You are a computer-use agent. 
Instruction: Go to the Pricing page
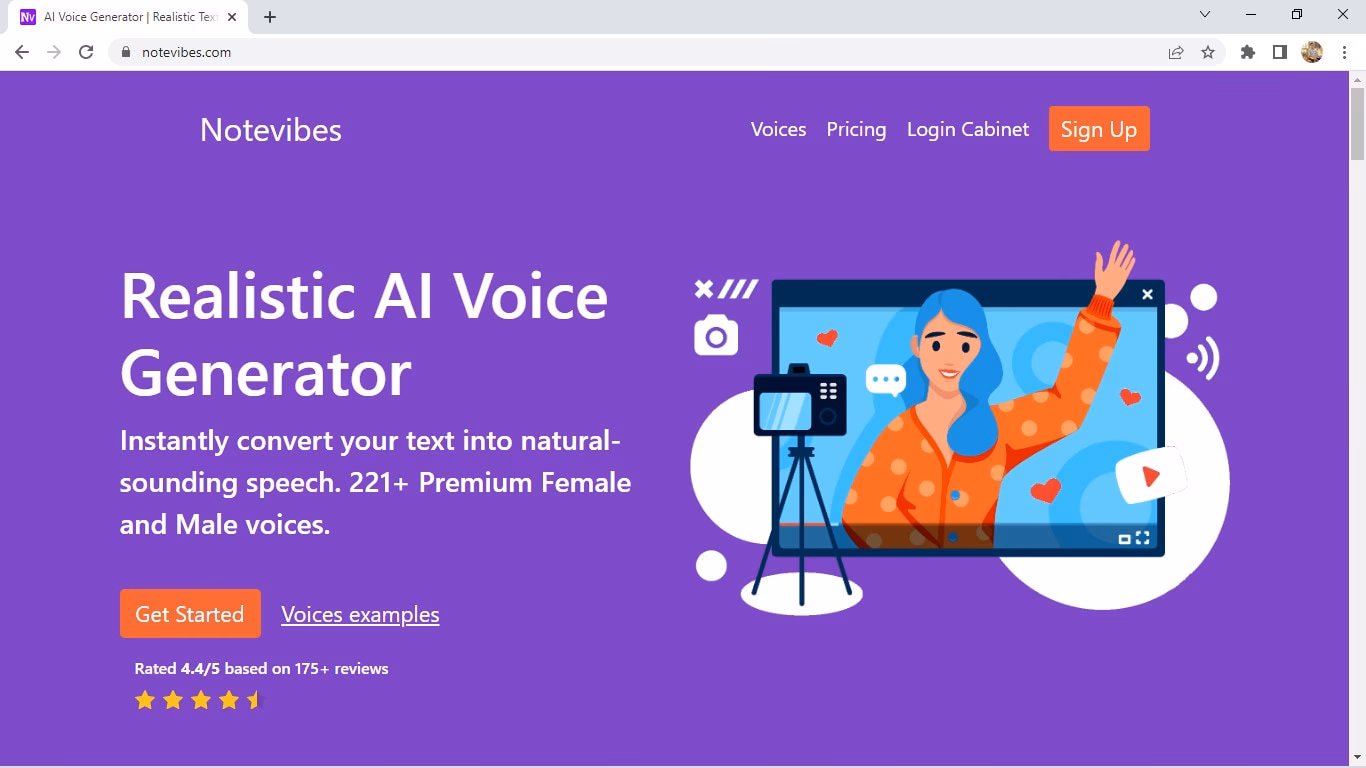pos(856,129)
